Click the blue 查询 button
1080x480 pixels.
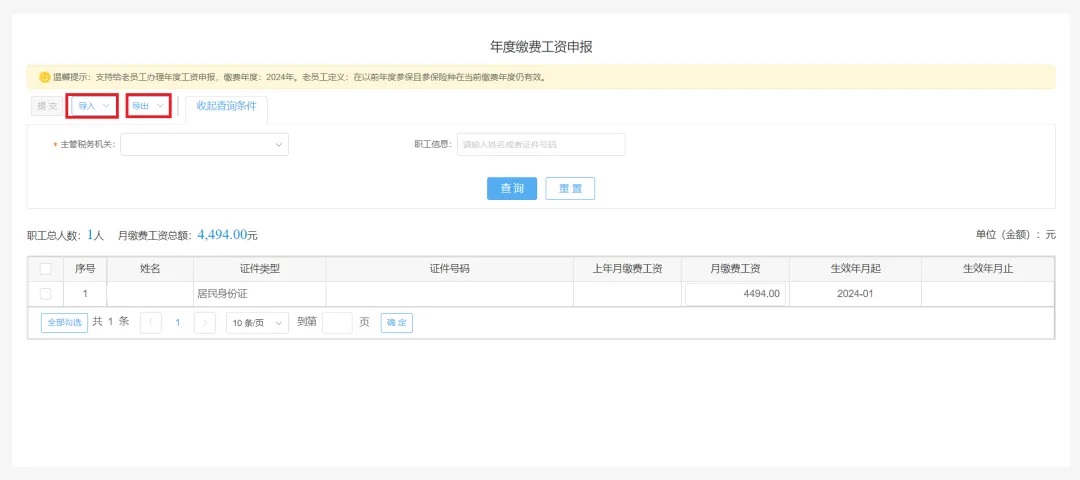[x=512, y=189]
